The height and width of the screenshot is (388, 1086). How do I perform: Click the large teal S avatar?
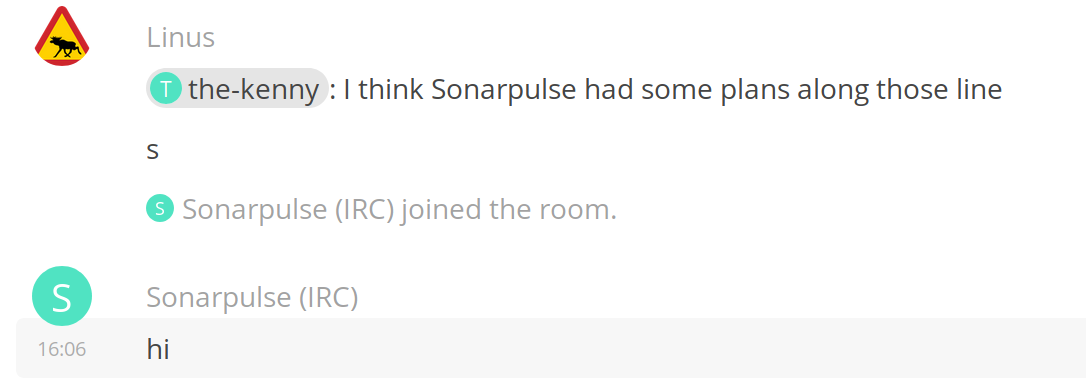point(62,297)
